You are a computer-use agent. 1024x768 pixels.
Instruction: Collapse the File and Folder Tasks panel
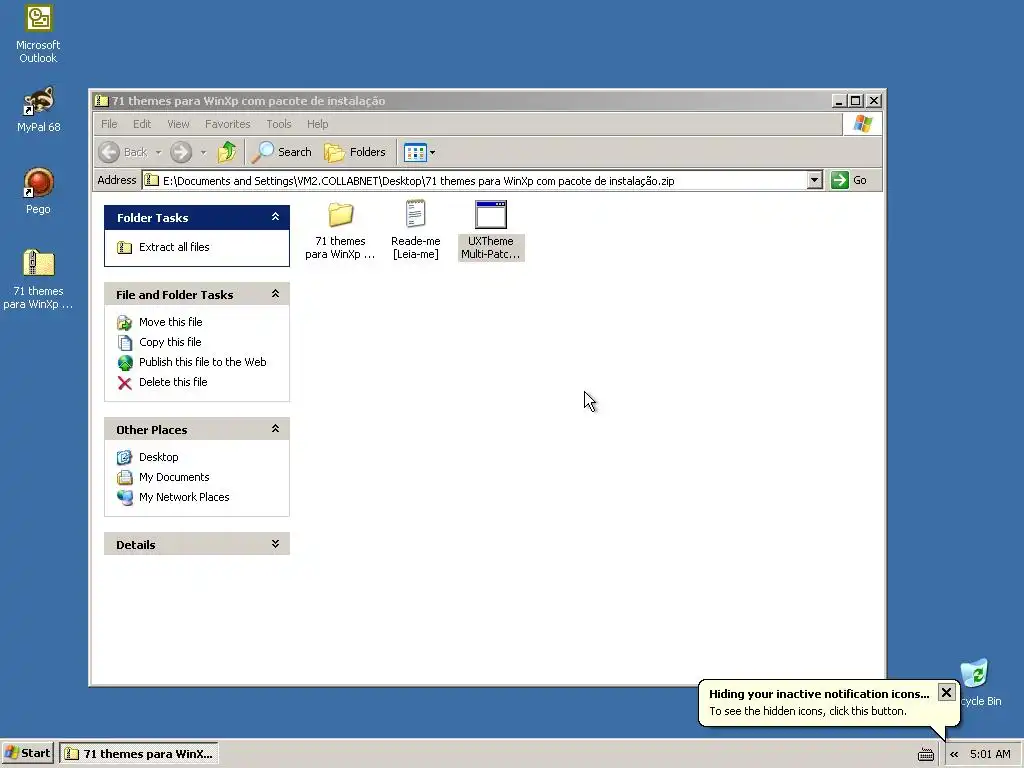click(x=276, y=294)
